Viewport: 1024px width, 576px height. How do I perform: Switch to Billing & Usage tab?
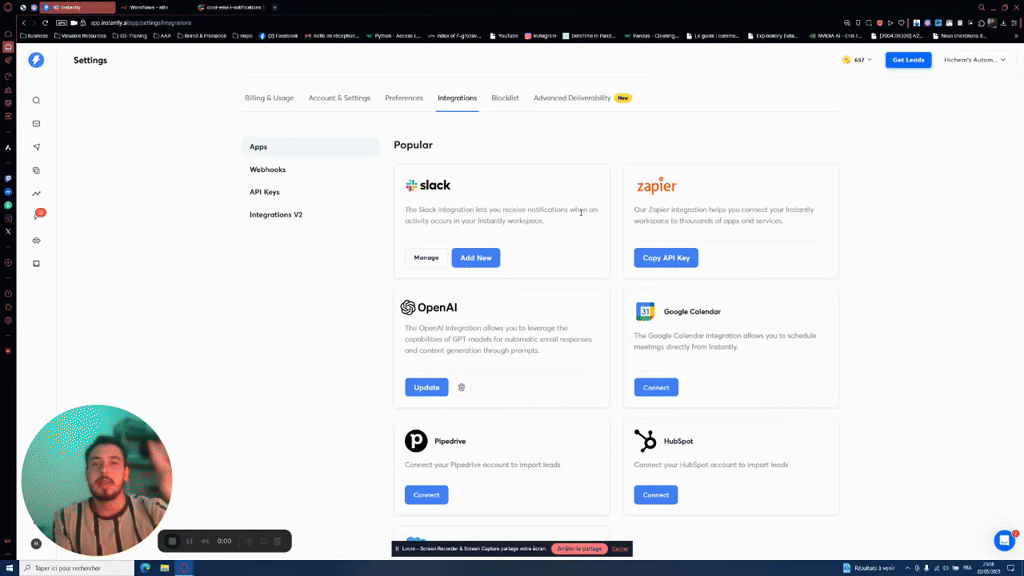point(269,98)
